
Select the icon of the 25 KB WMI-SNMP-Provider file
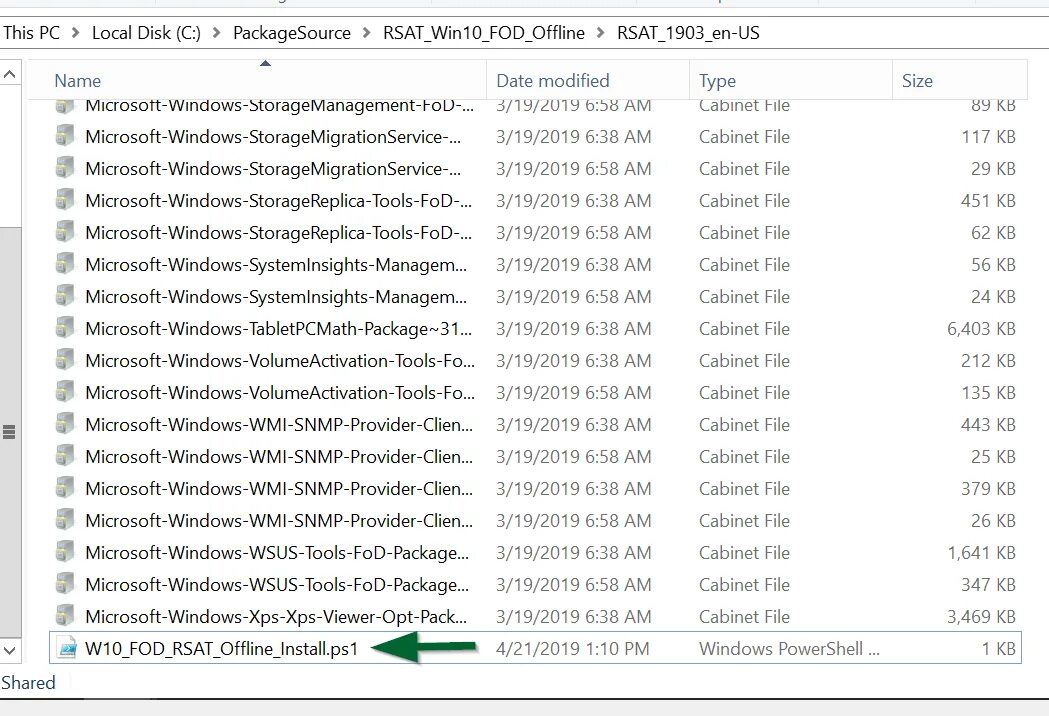click(65, 456)
